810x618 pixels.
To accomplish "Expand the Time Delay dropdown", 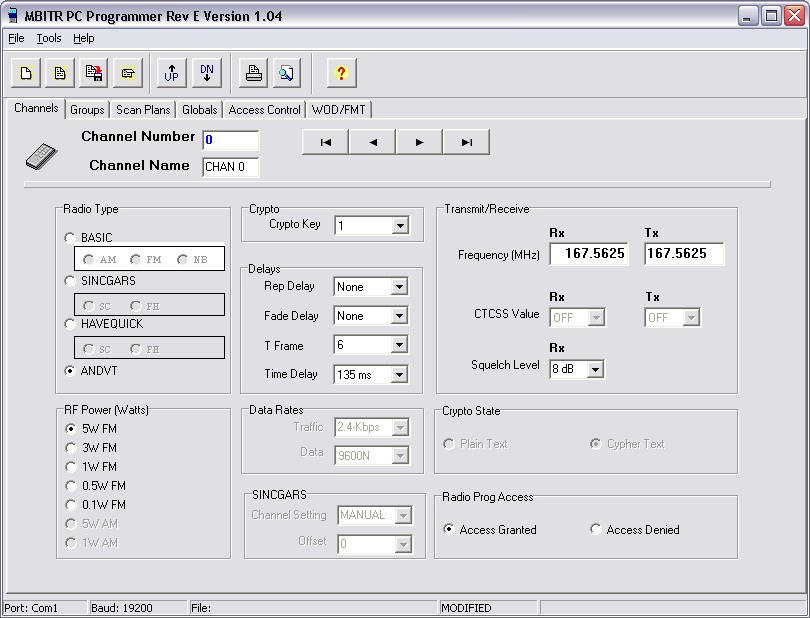I will point(400,375).
